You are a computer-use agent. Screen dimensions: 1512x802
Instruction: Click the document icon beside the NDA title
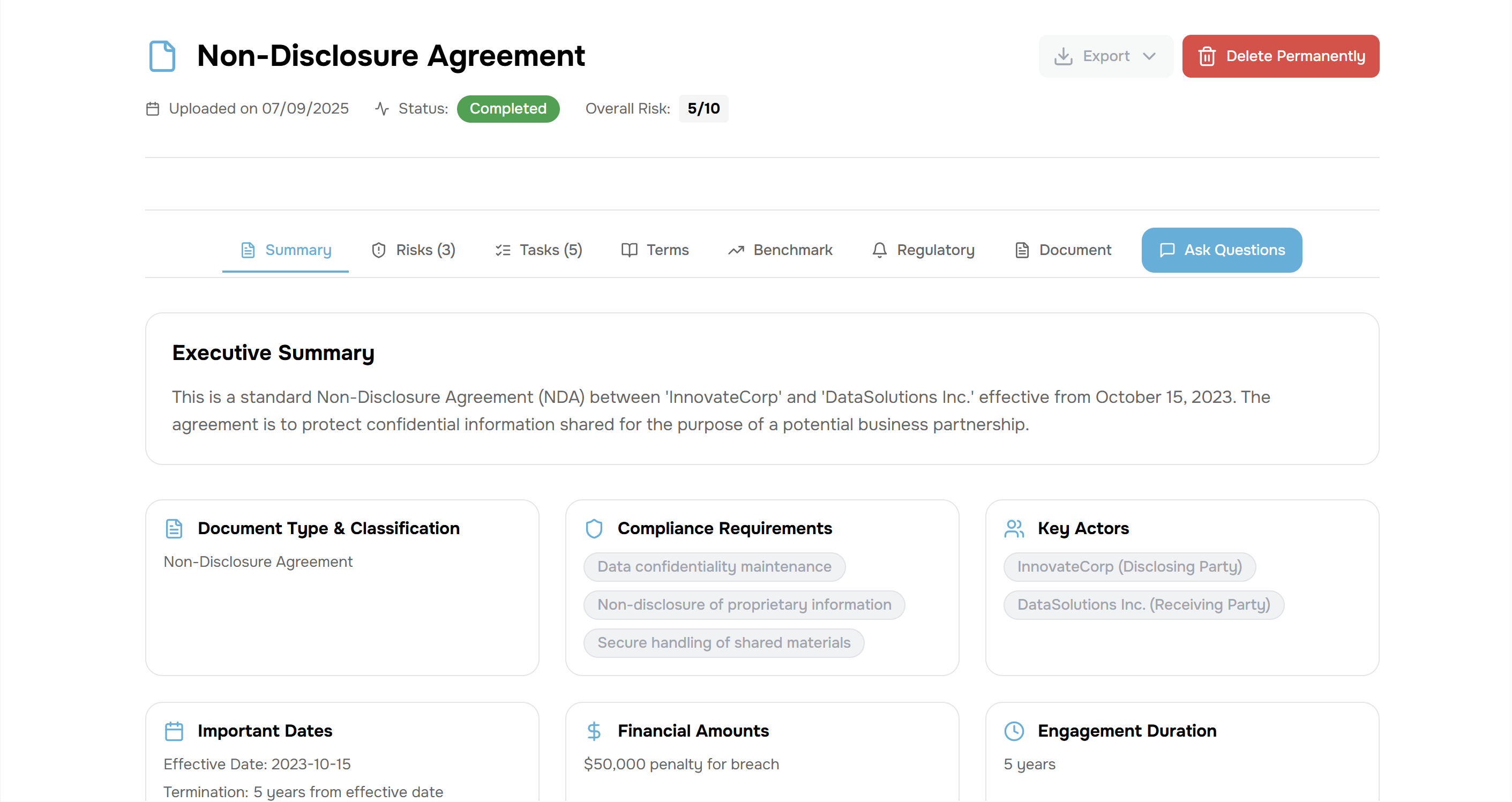[162, 56]
